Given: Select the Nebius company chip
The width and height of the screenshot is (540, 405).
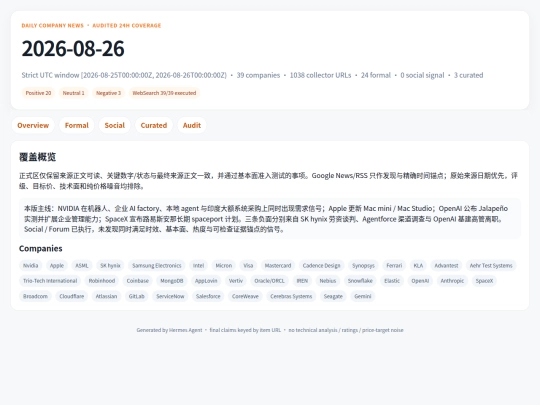Looking at the screenshot, I should 328,281.
